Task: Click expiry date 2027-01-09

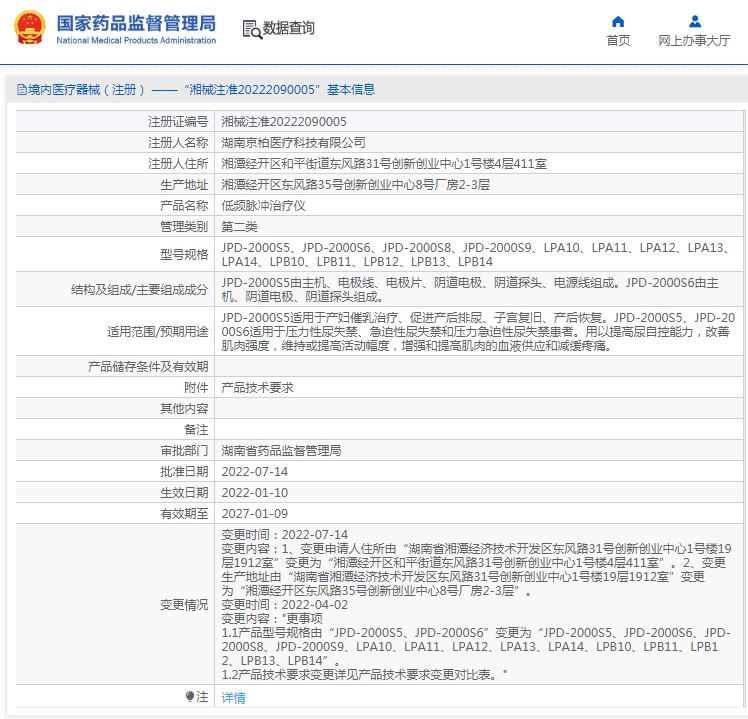Action: click(255, 513)
